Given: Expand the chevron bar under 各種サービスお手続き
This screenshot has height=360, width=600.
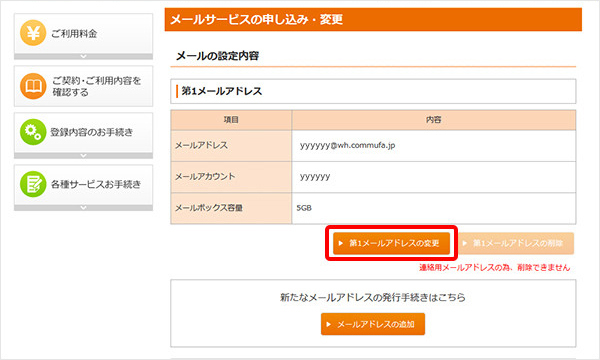Looking at the screenshot, I should (83, 207).
